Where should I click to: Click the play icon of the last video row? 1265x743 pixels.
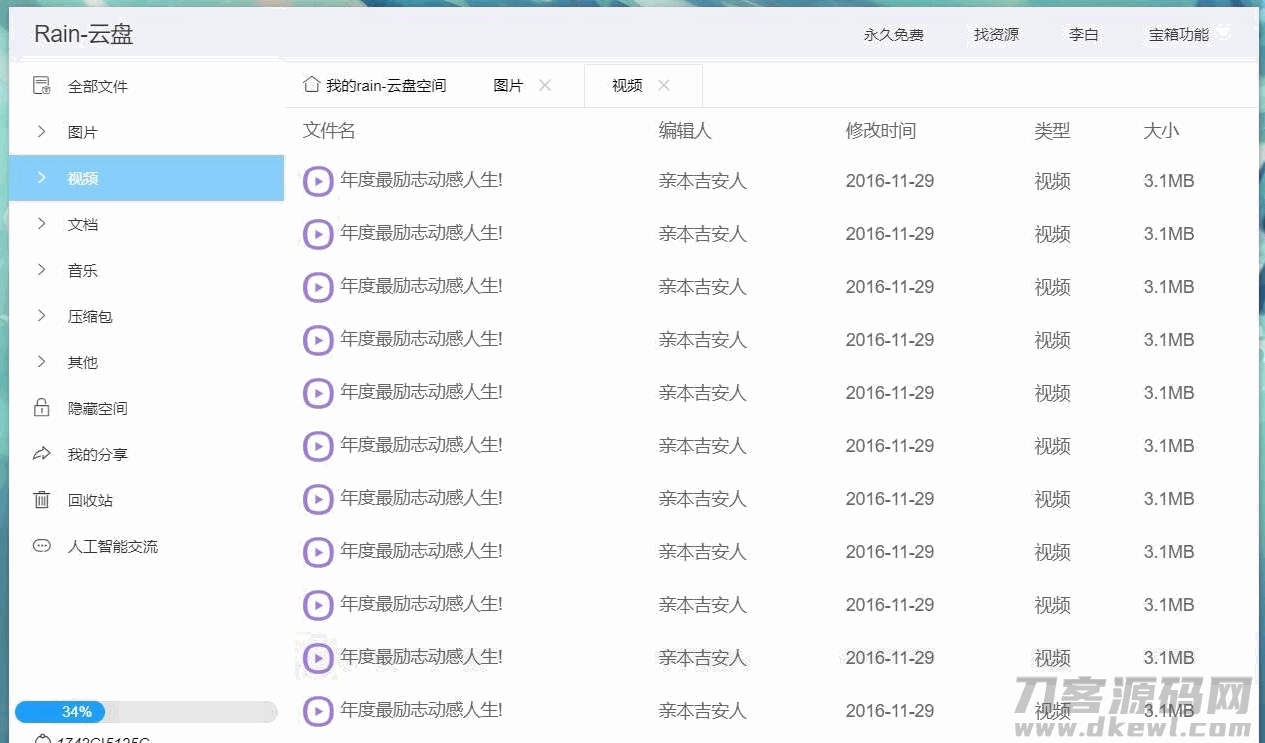tap(318, 711)
